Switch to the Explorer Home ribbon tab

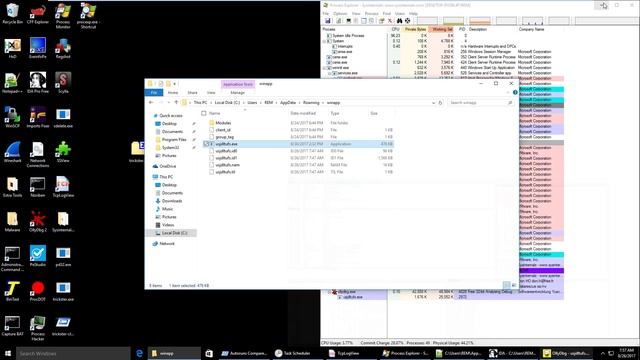(173, 93)
